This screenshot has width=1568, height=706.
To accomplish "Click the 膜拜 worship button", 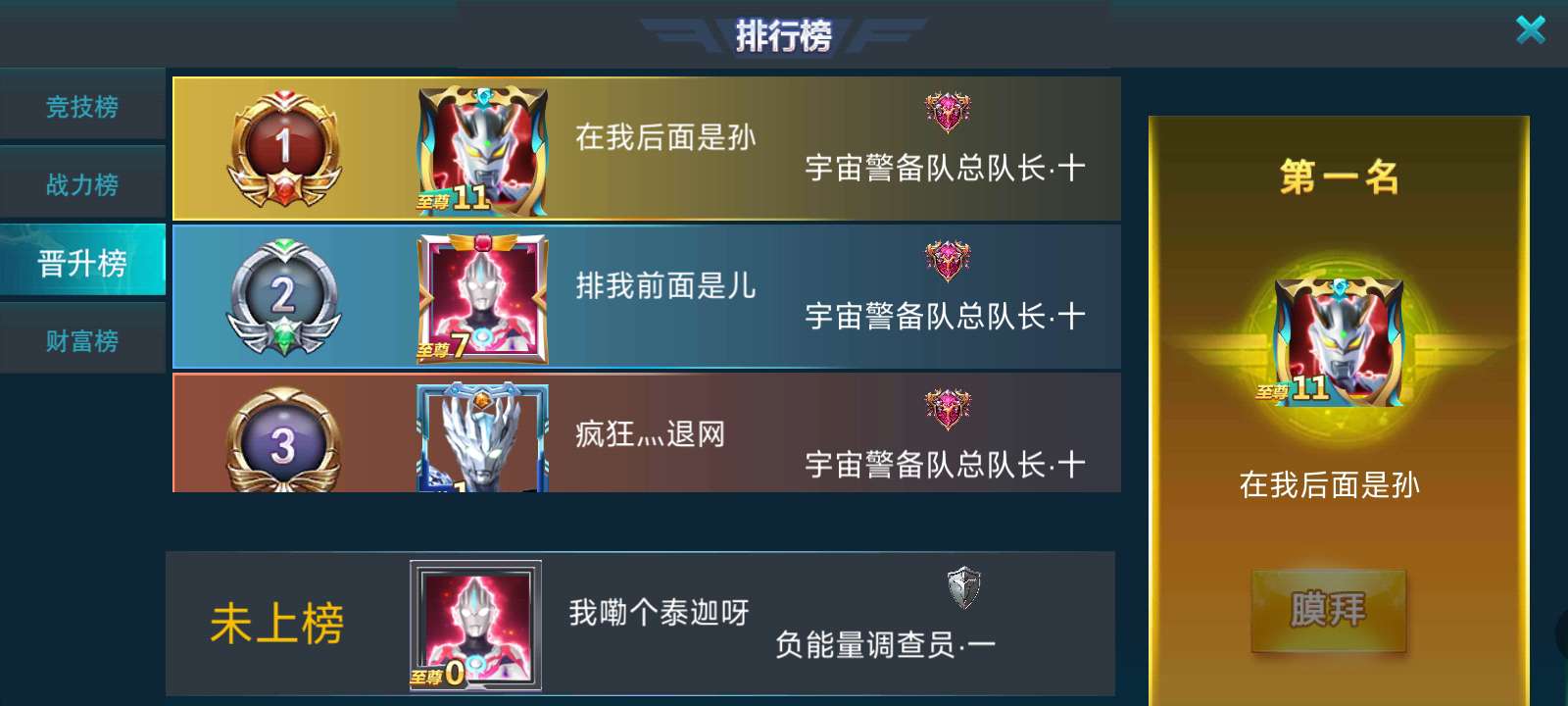I will pos(1328,610).
